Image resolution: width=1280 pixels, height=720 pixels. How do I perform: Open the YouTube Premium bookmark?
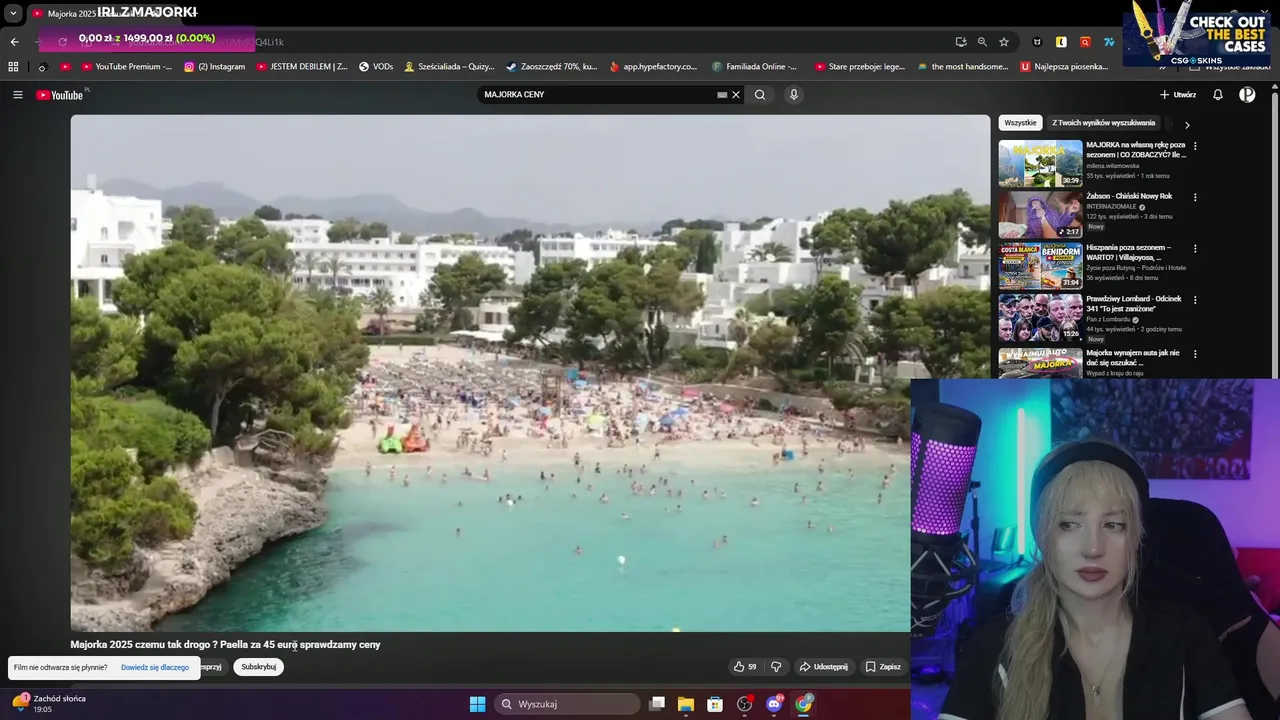pos(126,67)
